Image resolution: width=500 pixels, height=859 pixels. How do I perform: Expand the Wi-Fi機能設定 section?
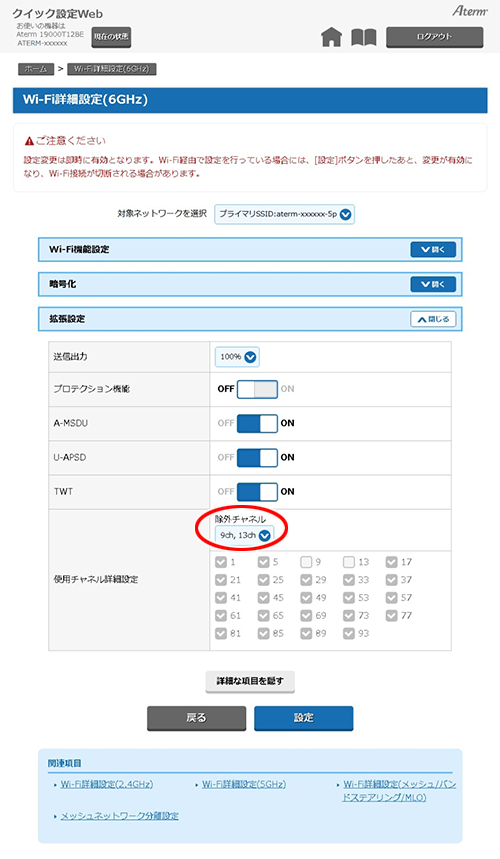433,249
